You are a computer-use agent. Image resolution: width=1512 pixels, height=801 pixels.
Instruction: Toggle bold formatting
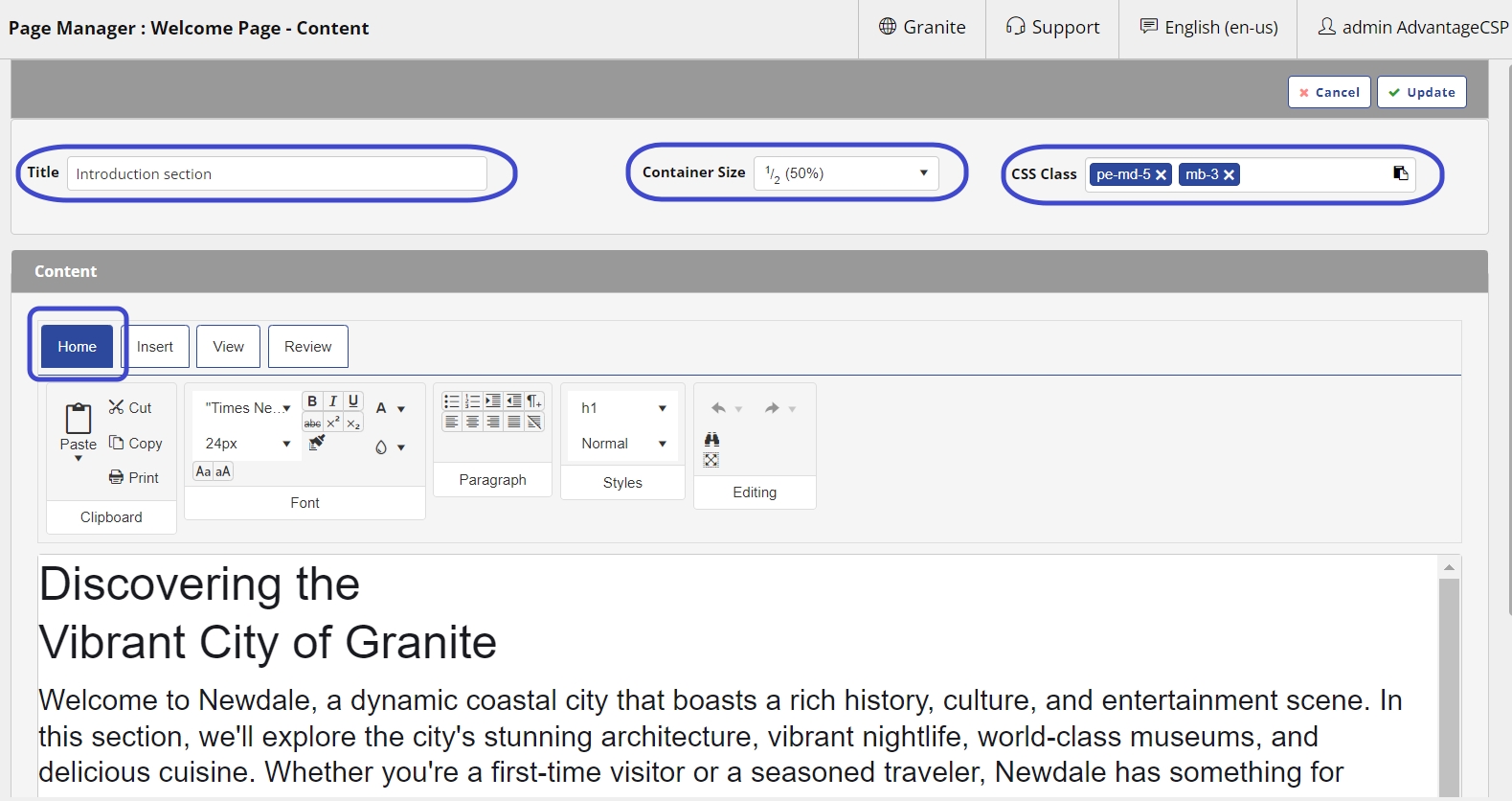pyautogui.click(x=312, y=401)
